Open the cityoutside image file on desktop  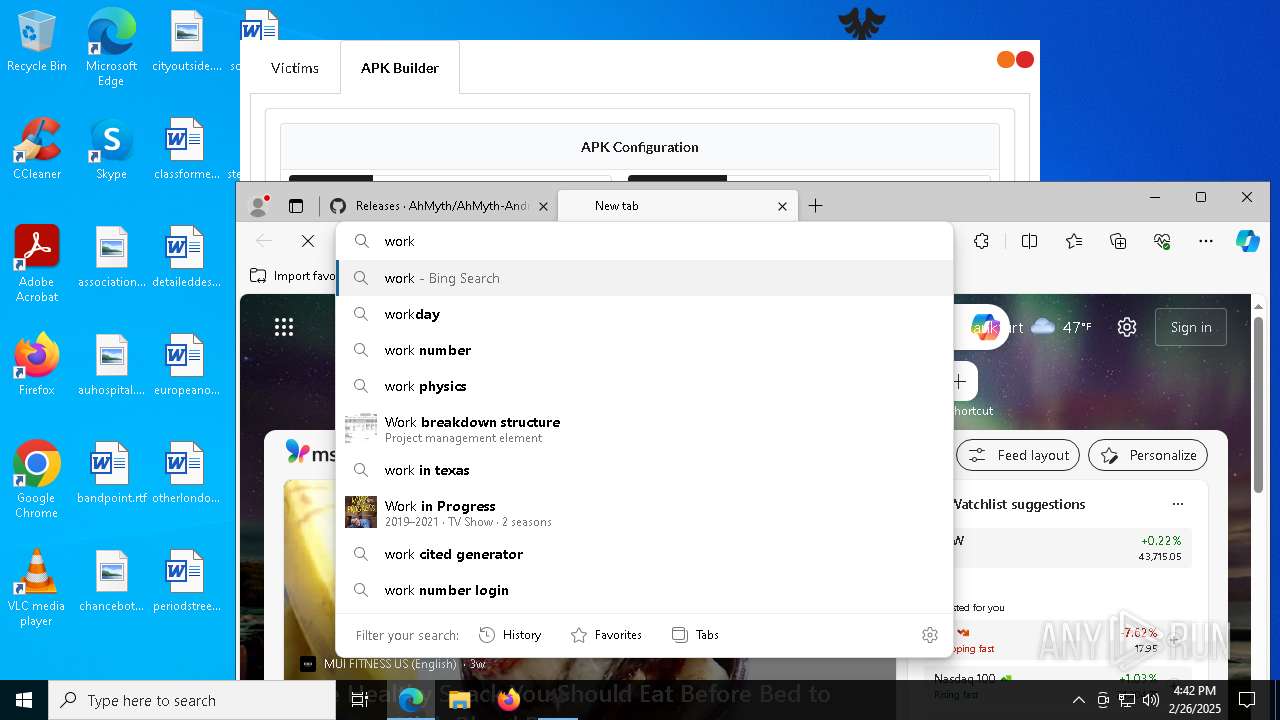point(186,41)
